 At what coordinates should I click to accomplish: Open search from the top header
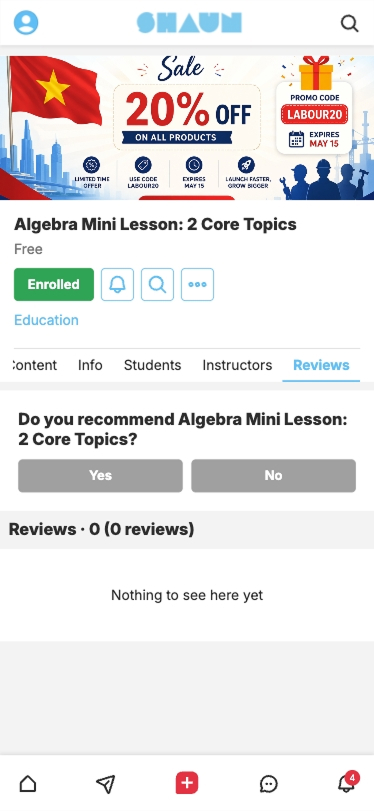pyautogui.click(x=350, y=23)
